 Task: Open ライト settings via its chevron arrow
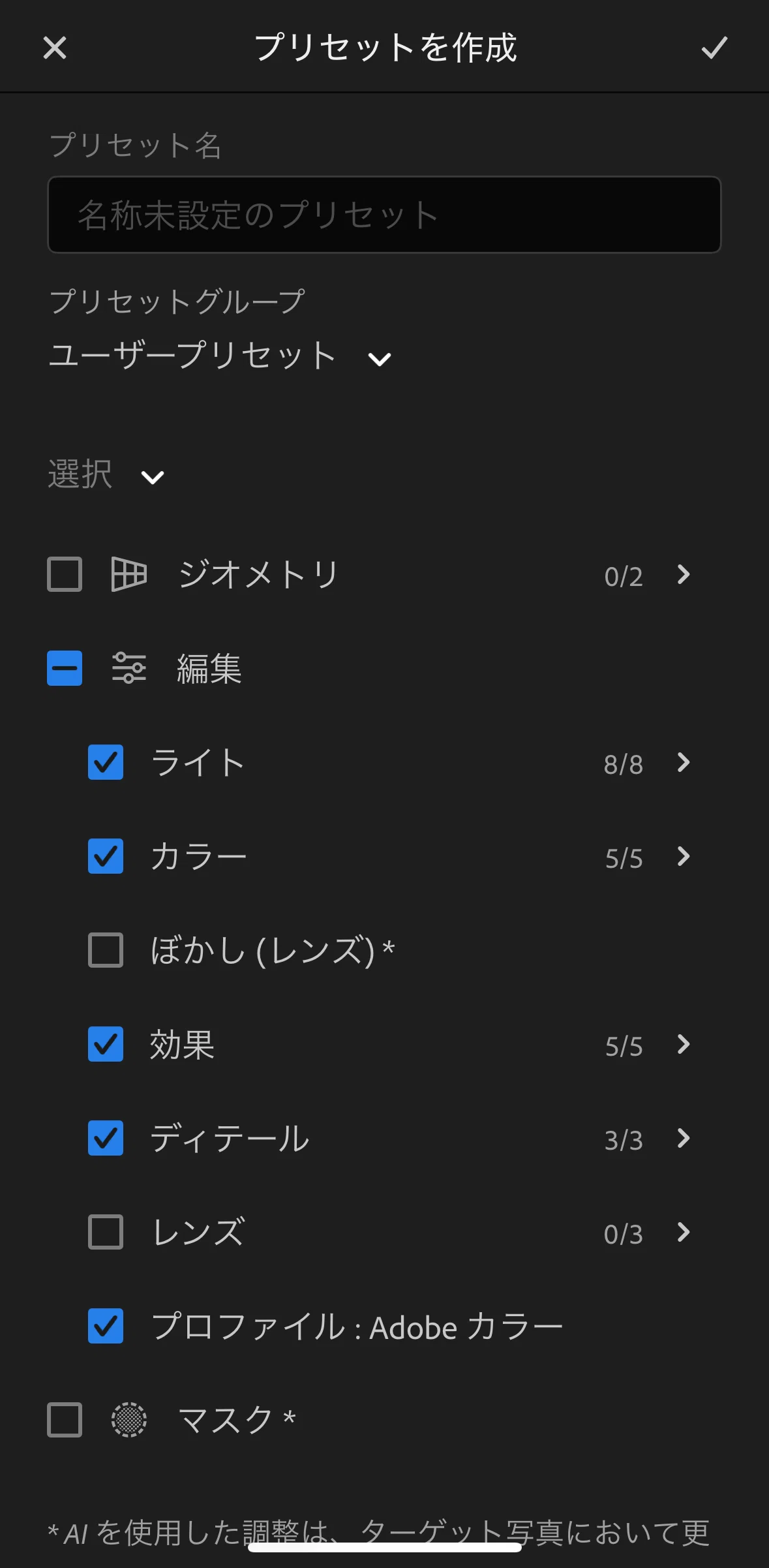684,762
